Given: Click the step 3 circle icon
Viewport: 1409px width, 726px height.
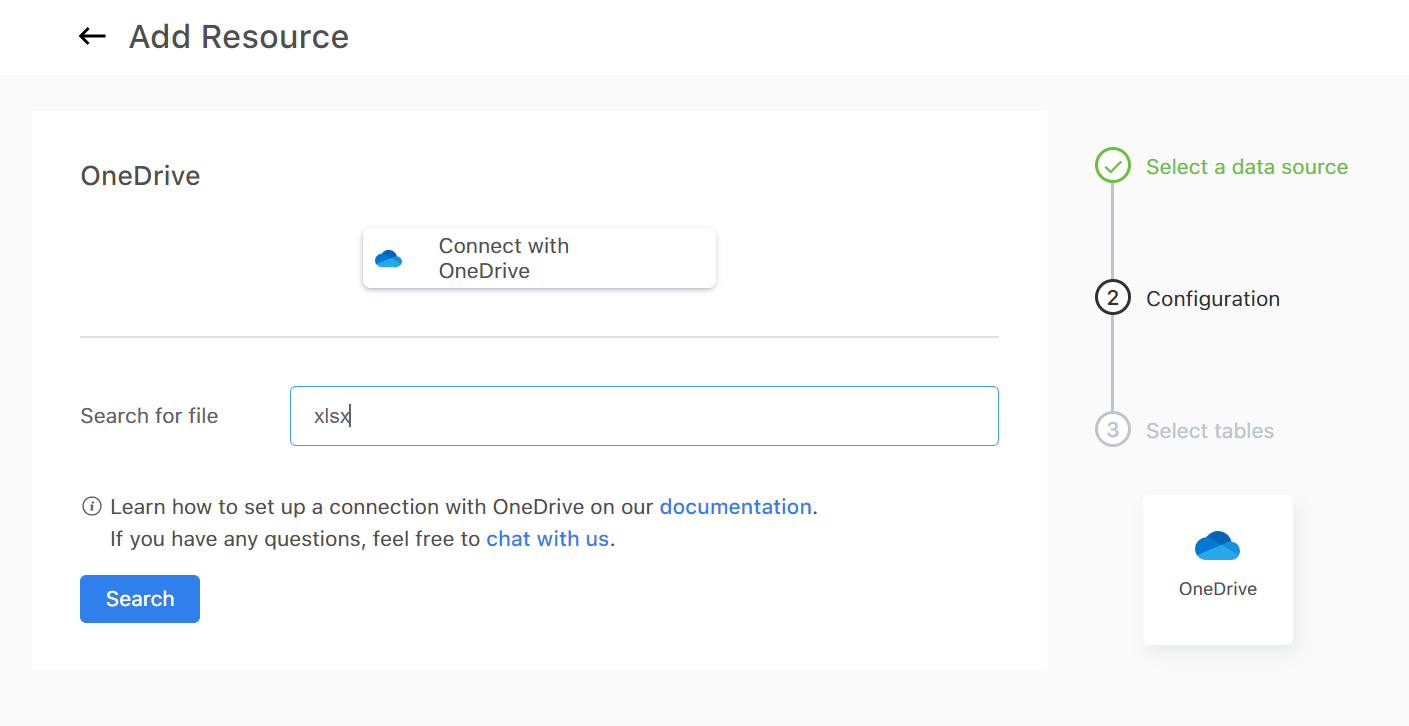Looking at the screenshot, I should coord(1113,430).
